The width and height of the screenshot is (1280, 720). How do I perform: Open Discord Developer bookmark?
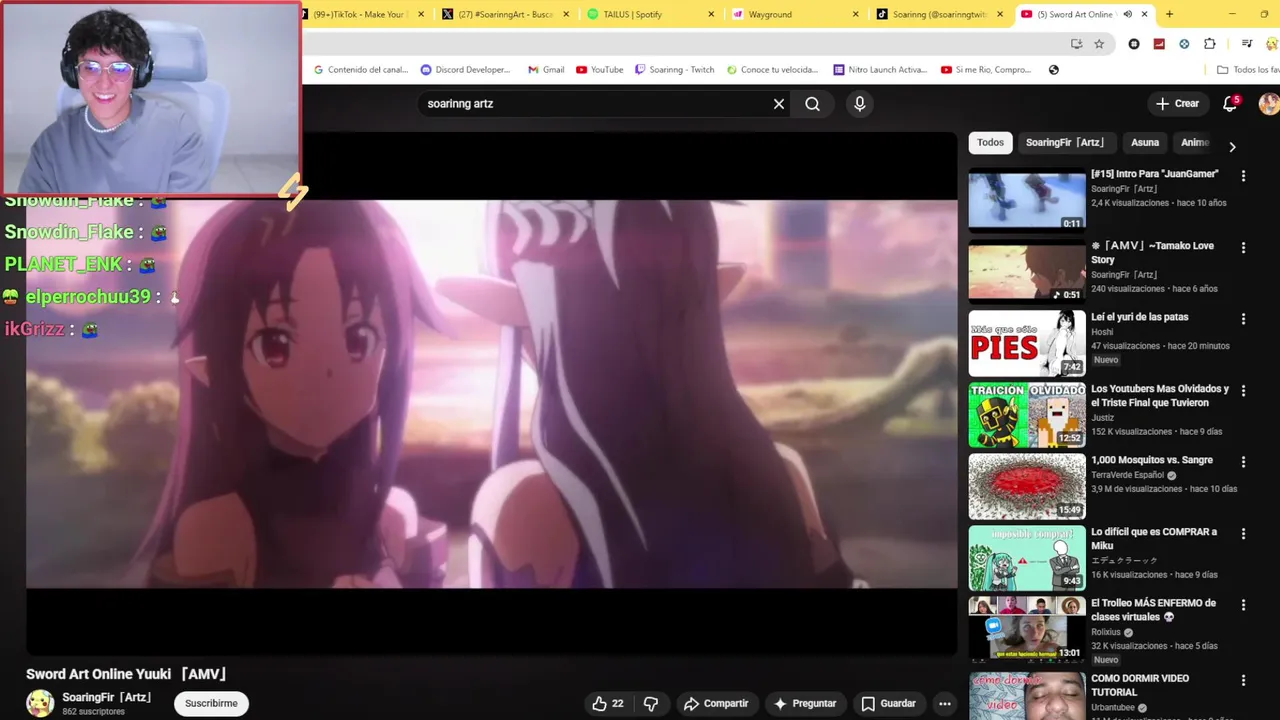(465, 70)
